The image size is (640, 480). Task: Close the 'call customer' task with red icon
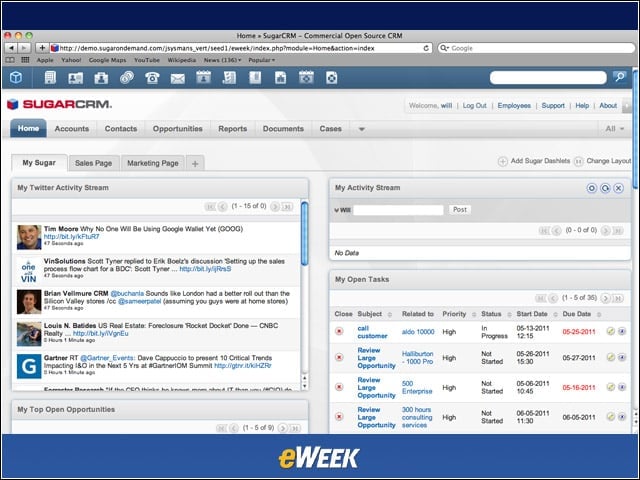[x=339, y=331]
